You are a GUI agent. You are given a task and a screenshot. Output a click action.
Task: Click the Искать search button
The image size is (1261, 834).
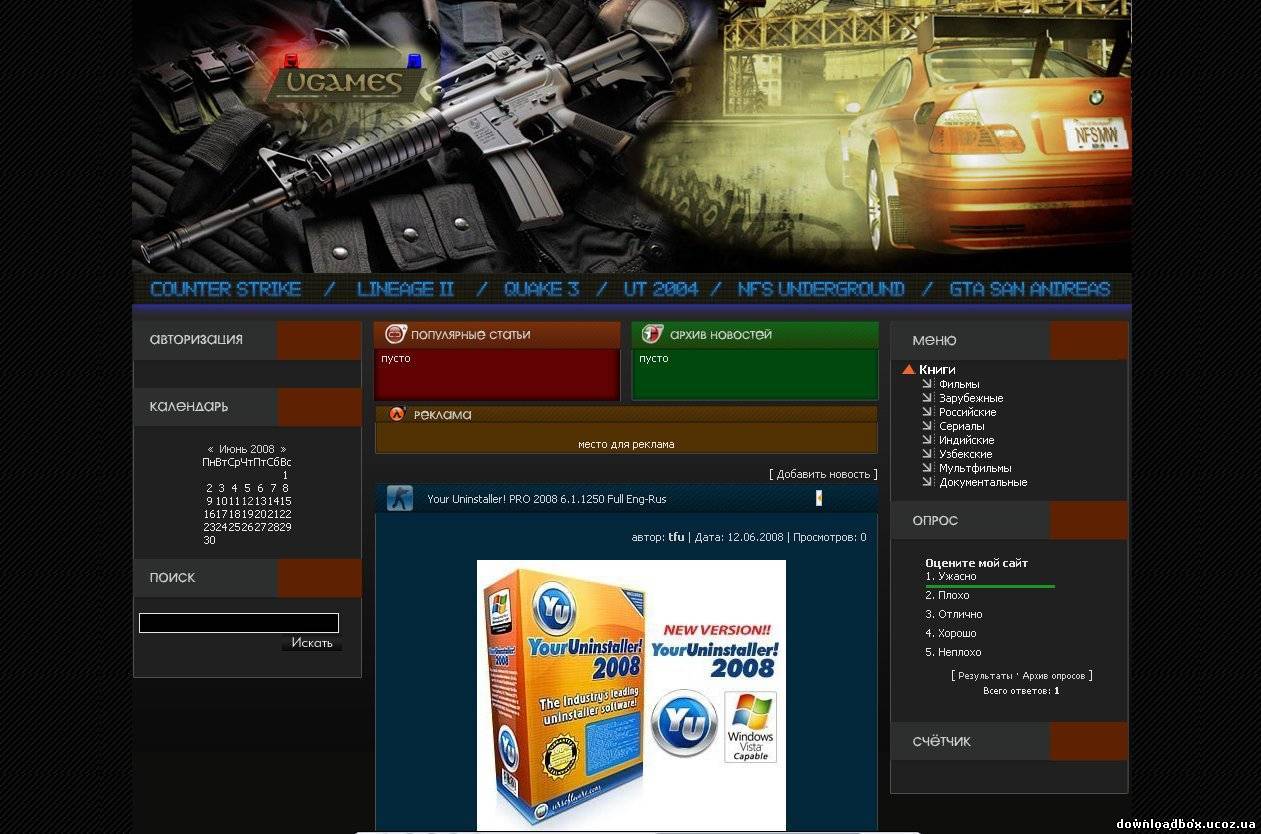(312, 643)
